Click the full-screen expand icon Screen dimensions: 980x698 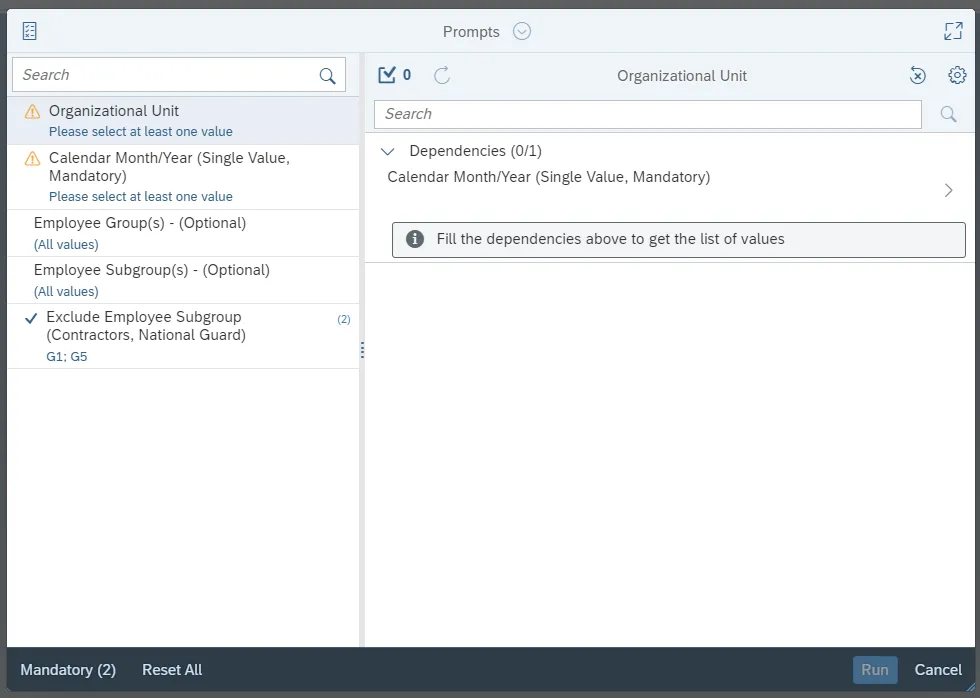[x=953, y=31]
